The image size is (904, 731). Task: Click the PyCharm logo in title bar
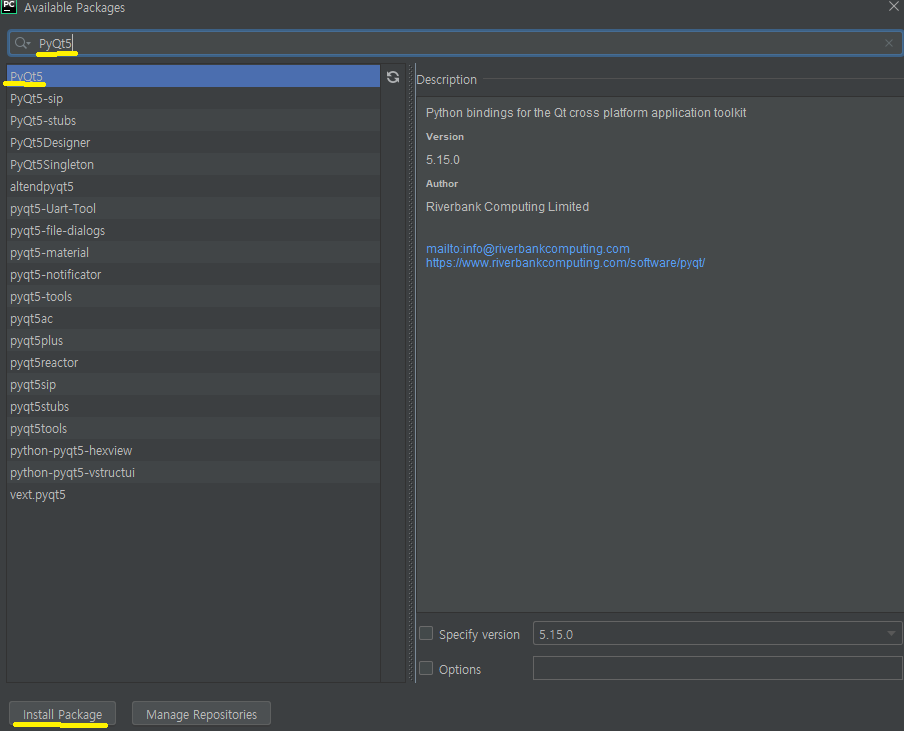(9, 7)
